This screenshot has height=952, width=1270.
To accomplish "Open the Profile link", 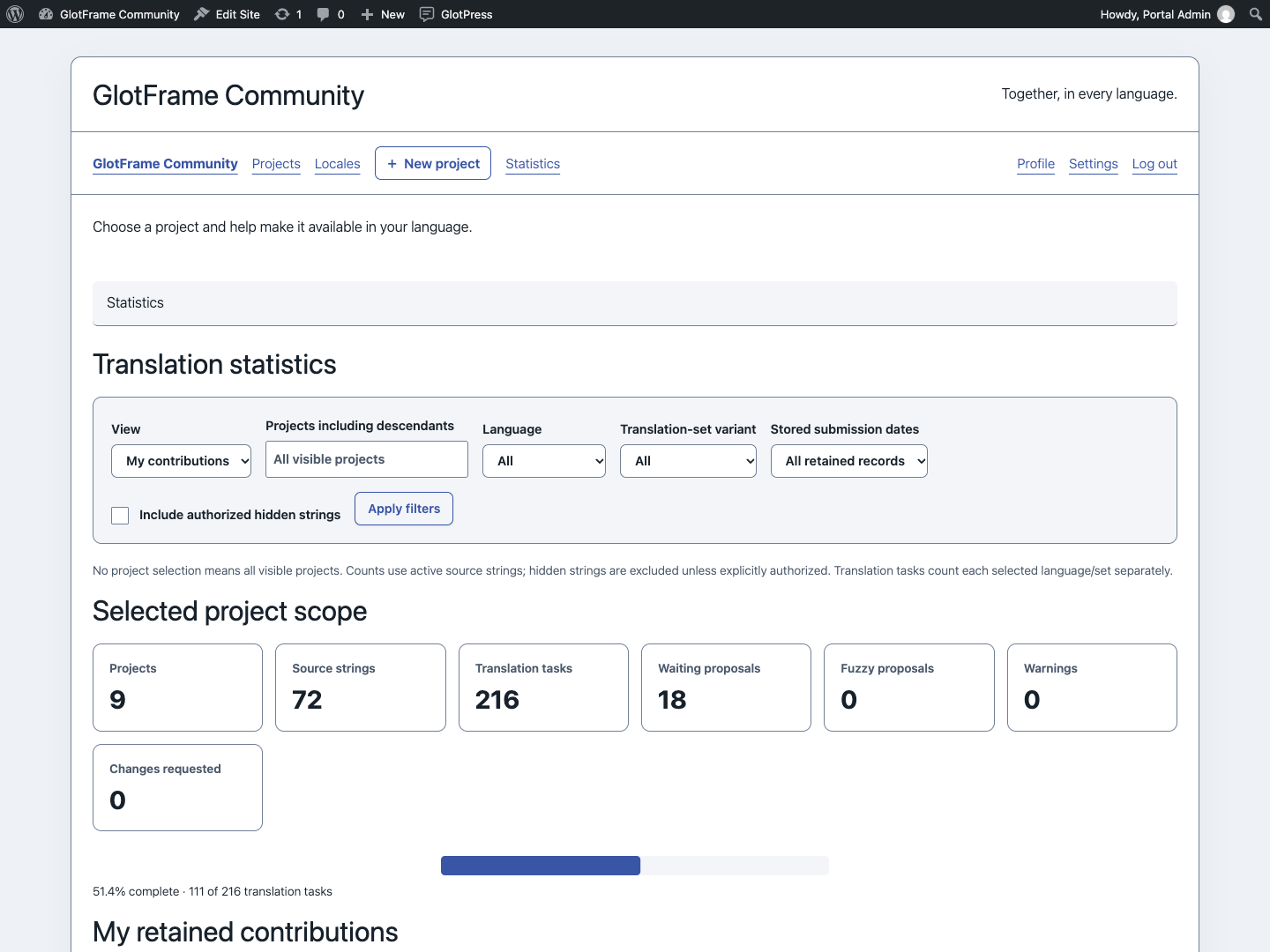I will coord(1035,164).
